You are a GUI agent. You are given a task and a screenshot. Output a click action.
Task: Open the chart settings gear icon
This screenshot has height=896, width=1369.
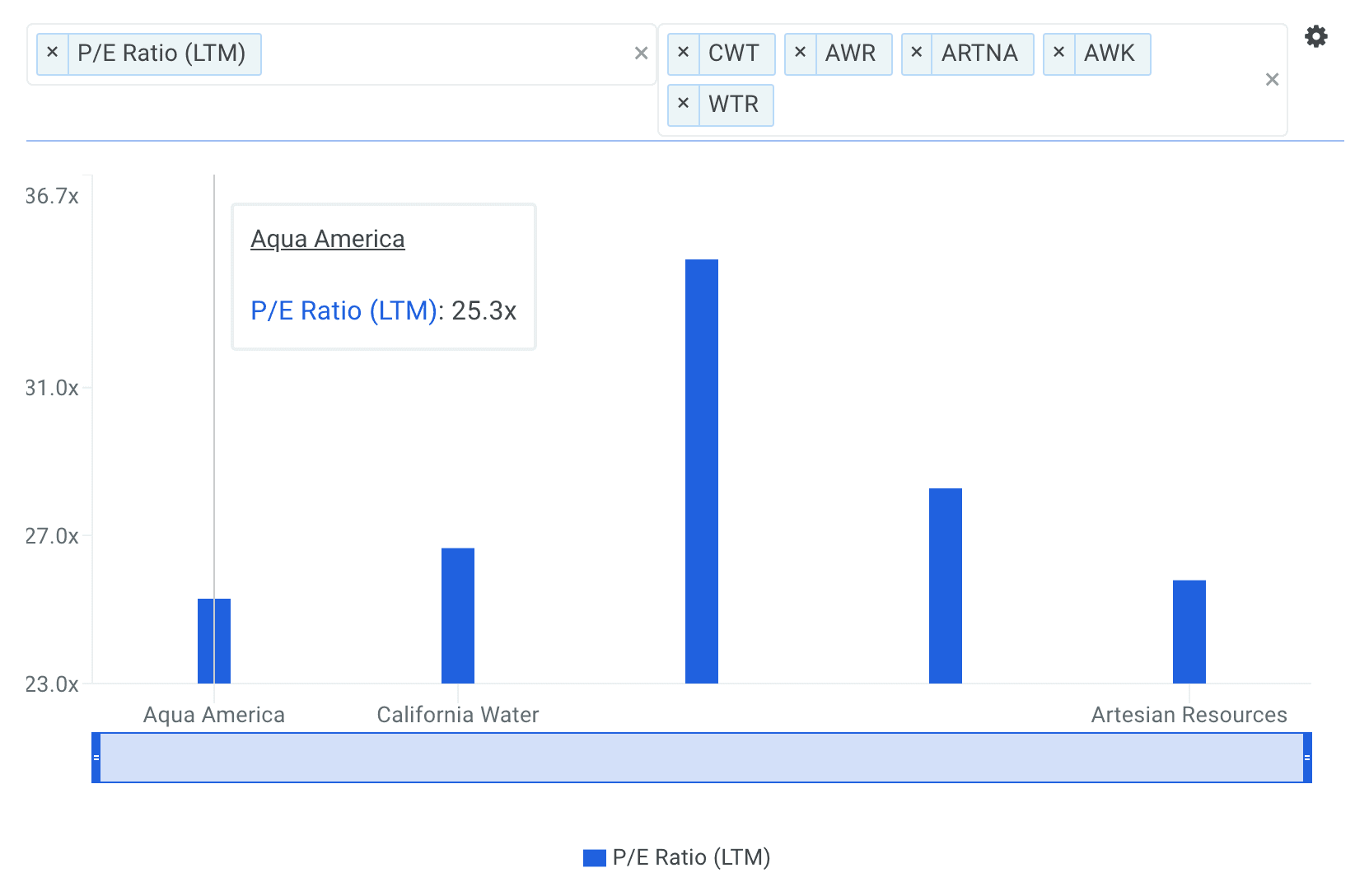pyautogui.click(x=1315, y=37)
